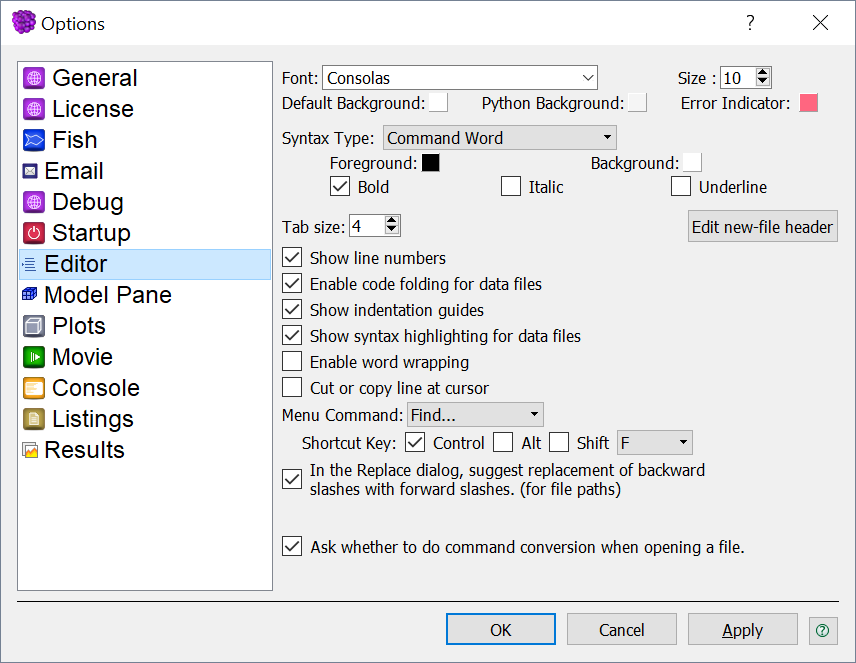Enable the Underline checkbox
856x663 pixels.
(x=681, y=186)
